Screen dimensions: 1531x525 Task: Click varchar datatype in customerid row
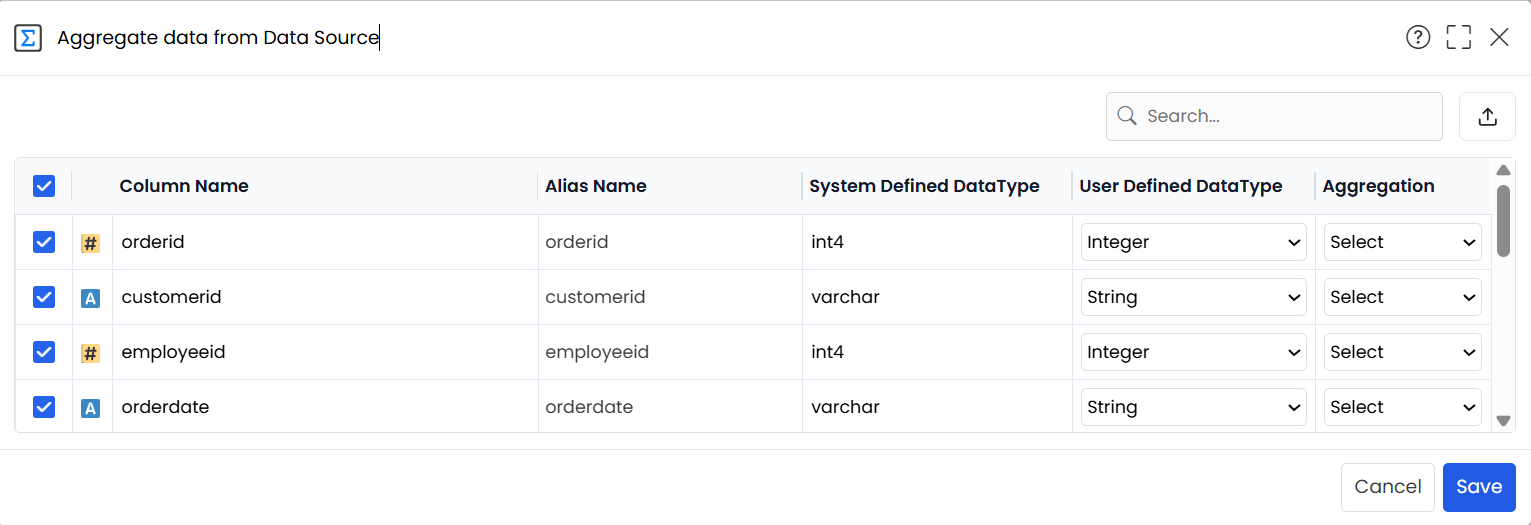[x=845, y=297]
